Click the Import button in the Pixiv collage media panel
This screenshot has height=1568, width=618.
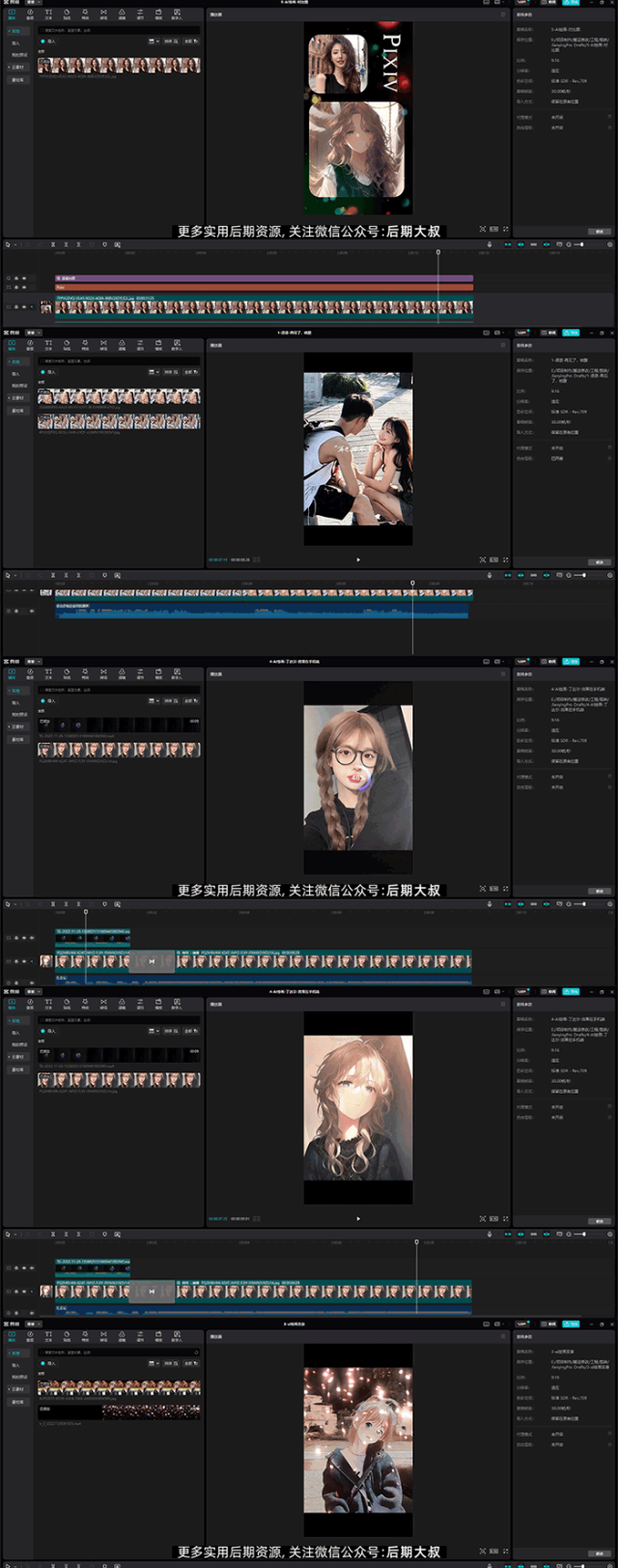[48, 42]
